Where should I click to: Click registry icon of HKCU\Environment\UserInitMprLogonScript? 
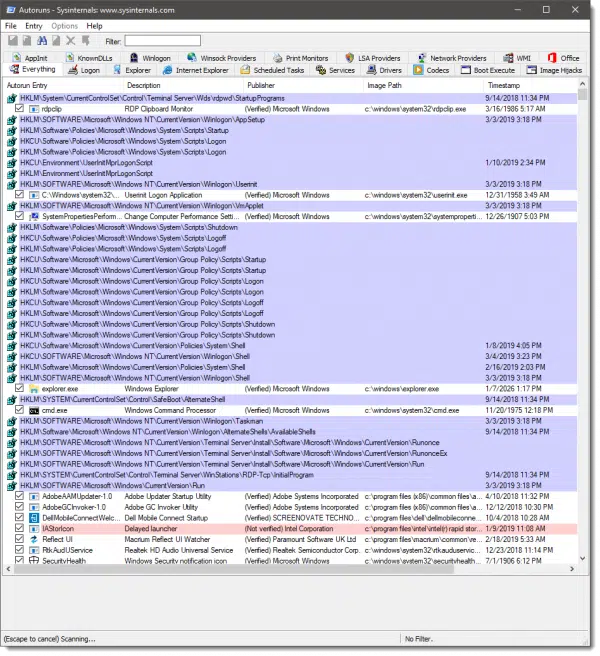tap(12, 163)
